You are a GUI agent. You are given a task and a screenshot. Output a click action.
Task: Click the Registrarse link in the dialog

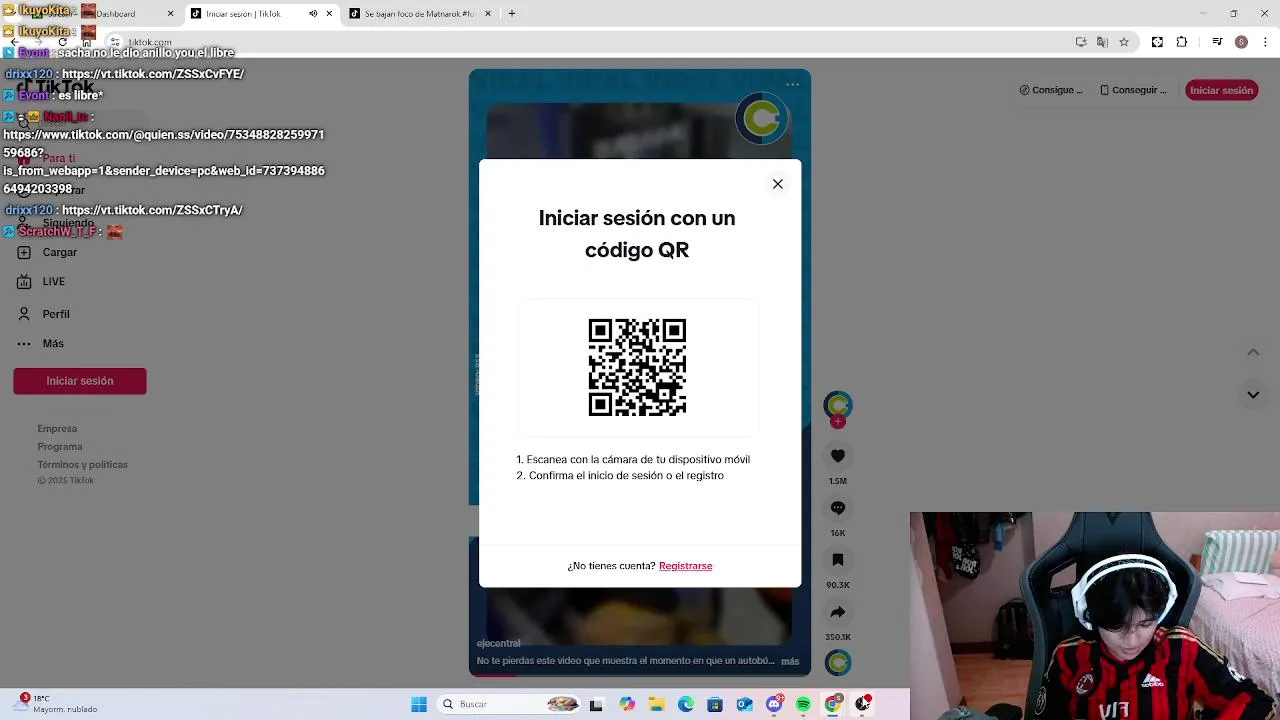tap(685, 566)
